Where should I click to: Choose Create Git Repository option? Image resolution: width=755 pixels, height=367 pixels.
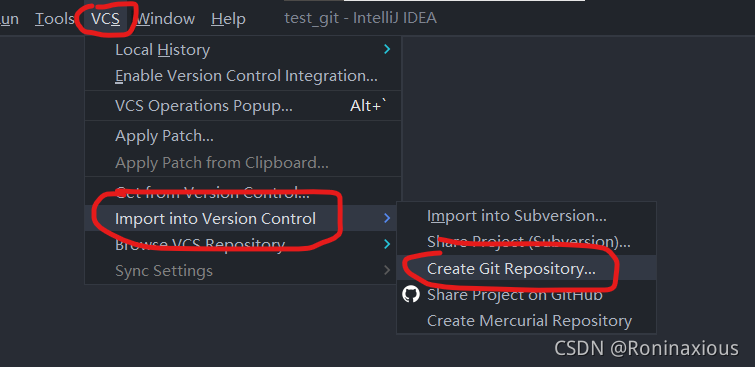[x=526, y=268]
